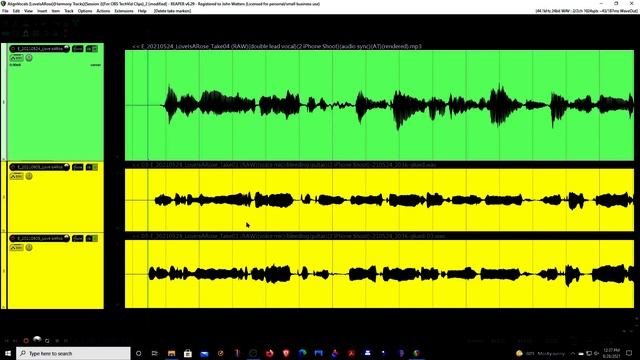Open the Options menu
This screenshot has height=360, width=640.
[85, 11]
